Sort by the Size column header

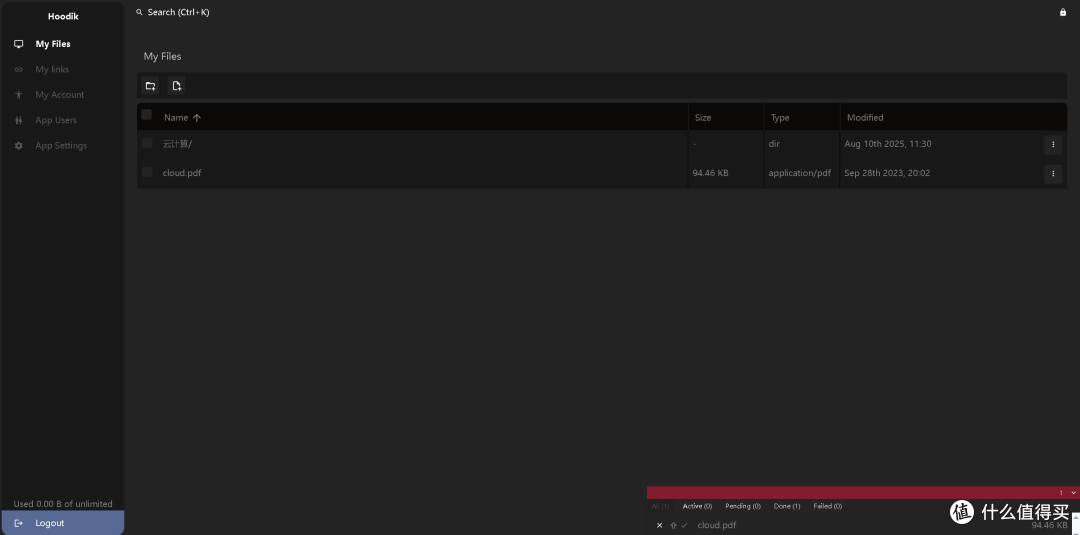[703, 118]
